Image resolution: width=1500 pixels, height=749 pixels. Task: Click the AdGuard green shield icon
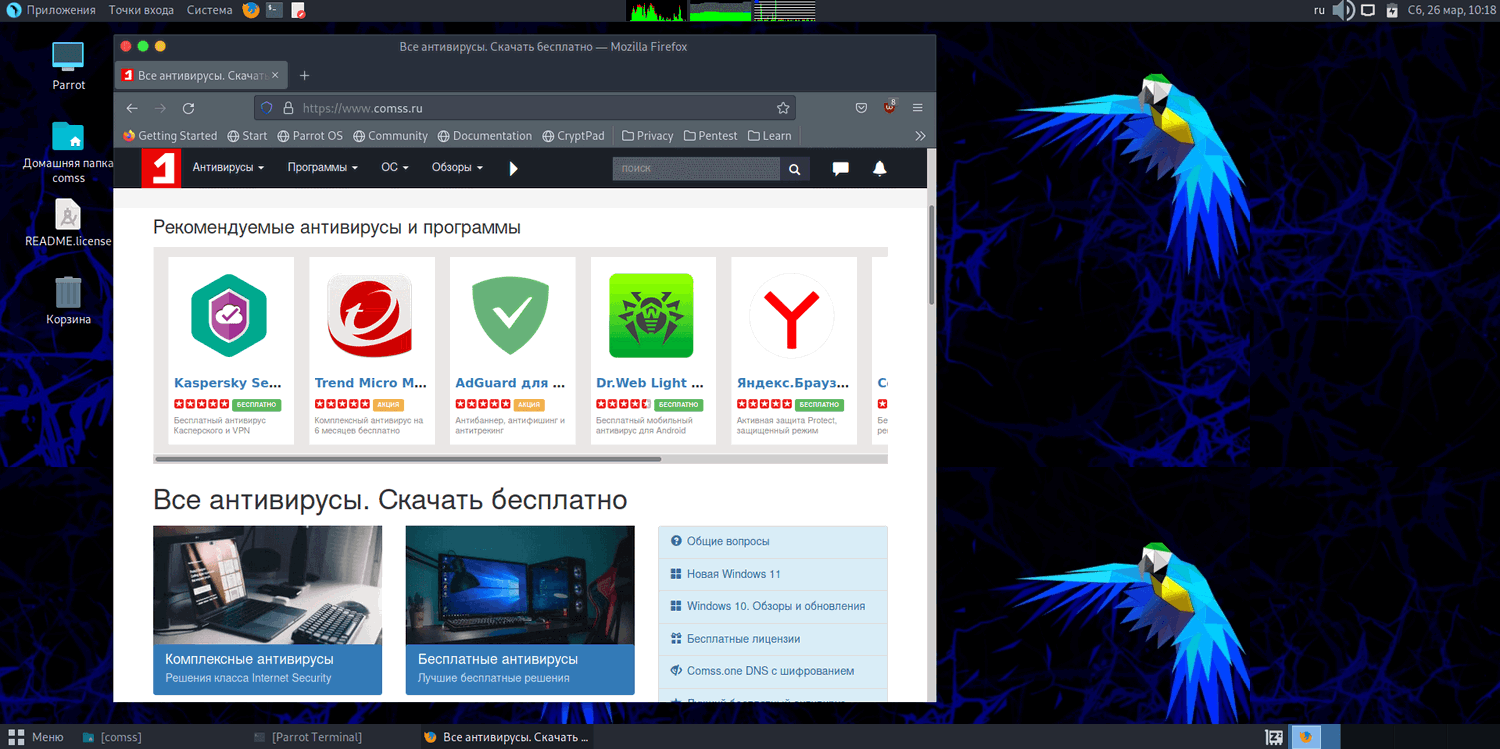pyautogui.click(x=511, y=315)
